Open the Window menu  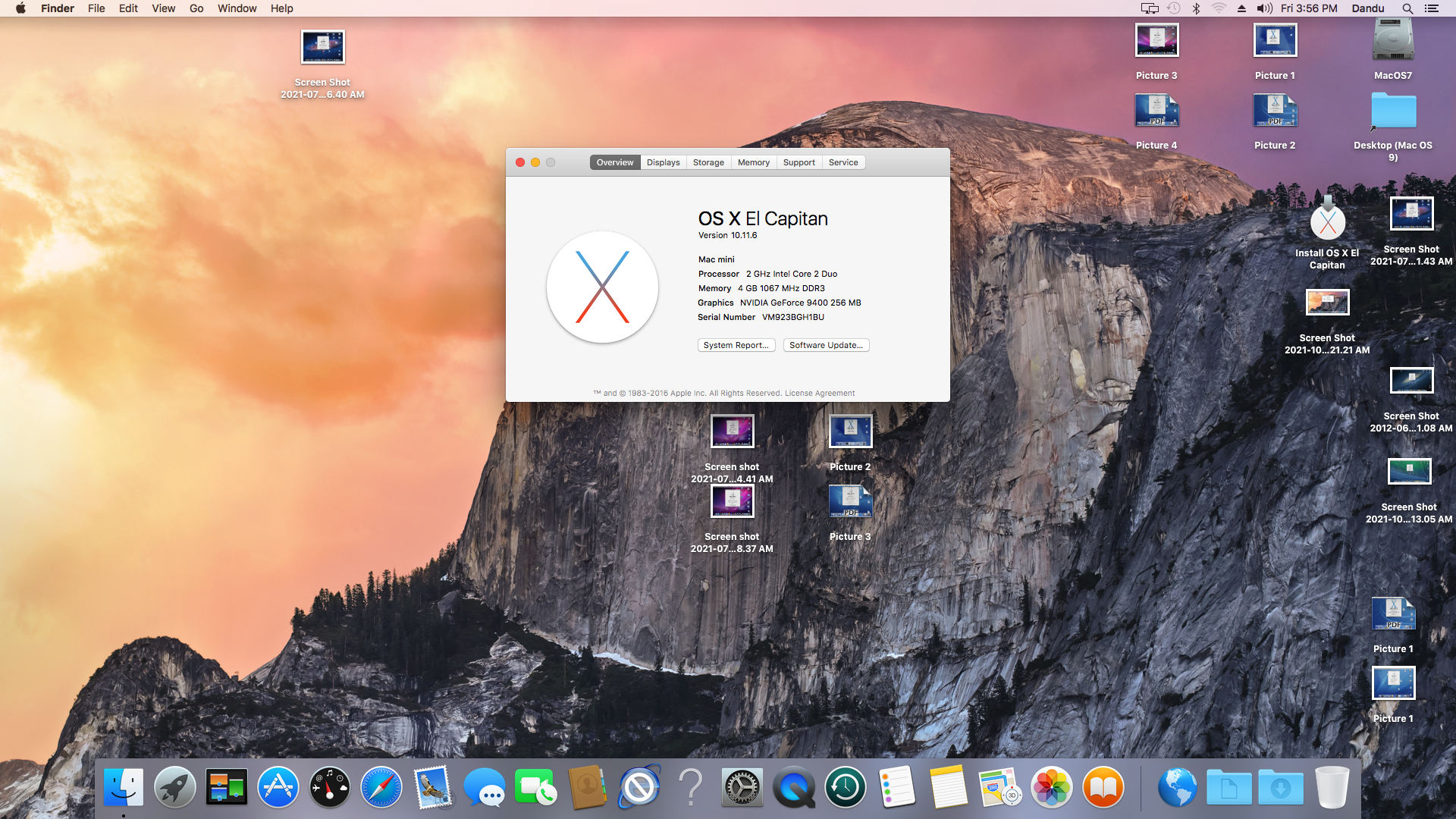coord(237,8)
